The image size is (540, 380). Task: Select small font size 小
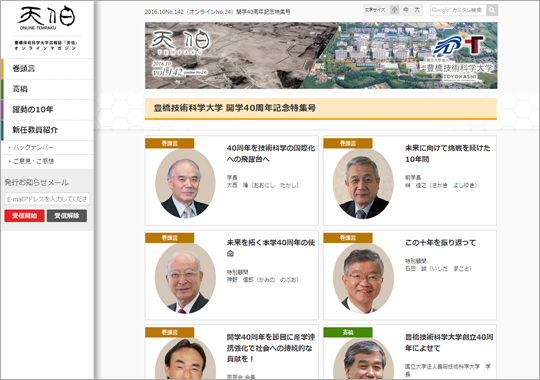[394, 10]
